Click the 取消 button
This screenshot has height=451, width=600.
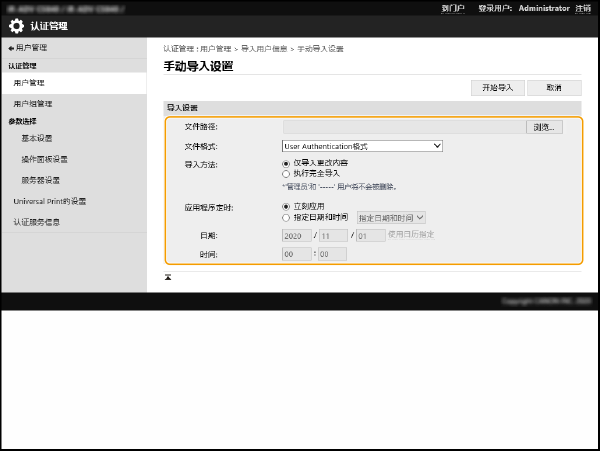click(554, 88)
